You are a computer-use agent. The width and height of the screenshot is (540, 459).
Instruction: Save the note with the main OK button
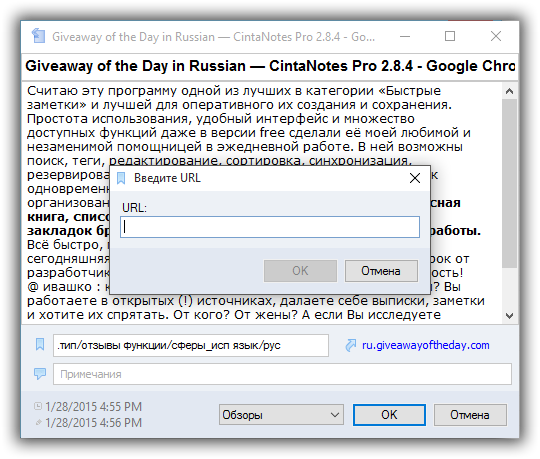pyautogui.click(x=389, y=415)
